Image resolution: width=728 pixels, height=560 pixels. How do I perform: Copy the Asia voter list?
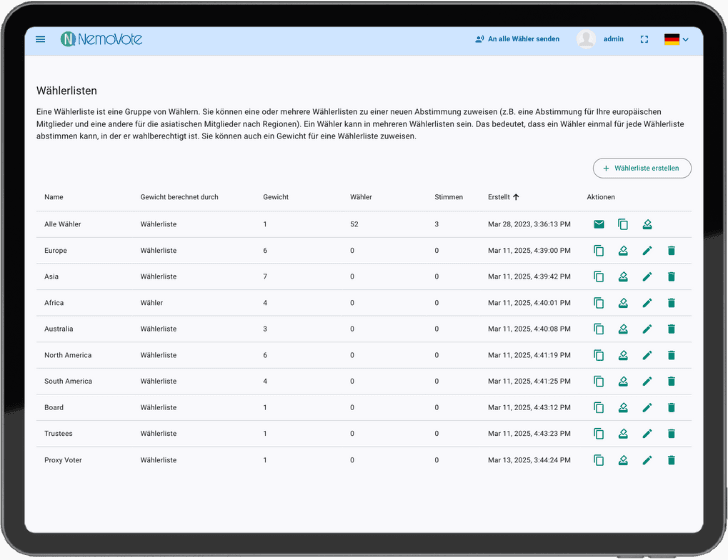coord(599,277)
